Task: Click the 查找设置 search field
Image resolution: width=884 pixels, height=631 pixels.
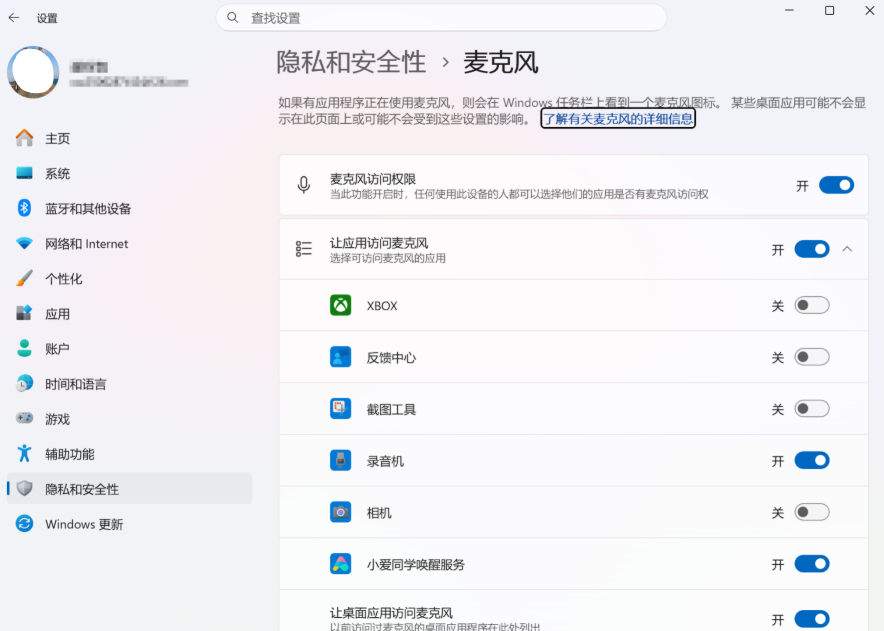Action: (x=441, y=17)
